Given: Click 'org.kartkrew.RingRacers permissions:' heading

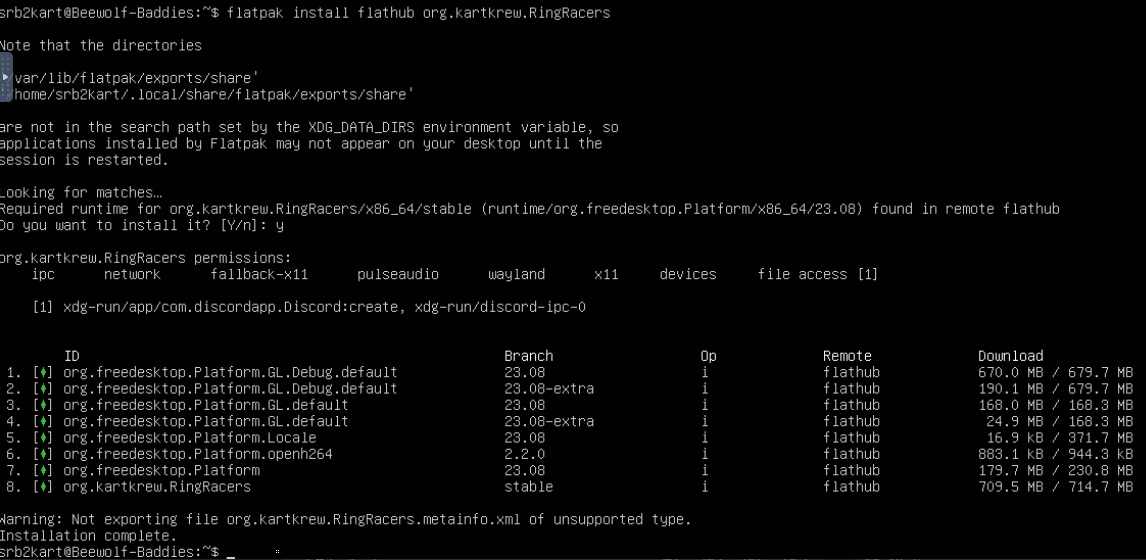Looking at the screenshot, I should click(x=145, y=258).
